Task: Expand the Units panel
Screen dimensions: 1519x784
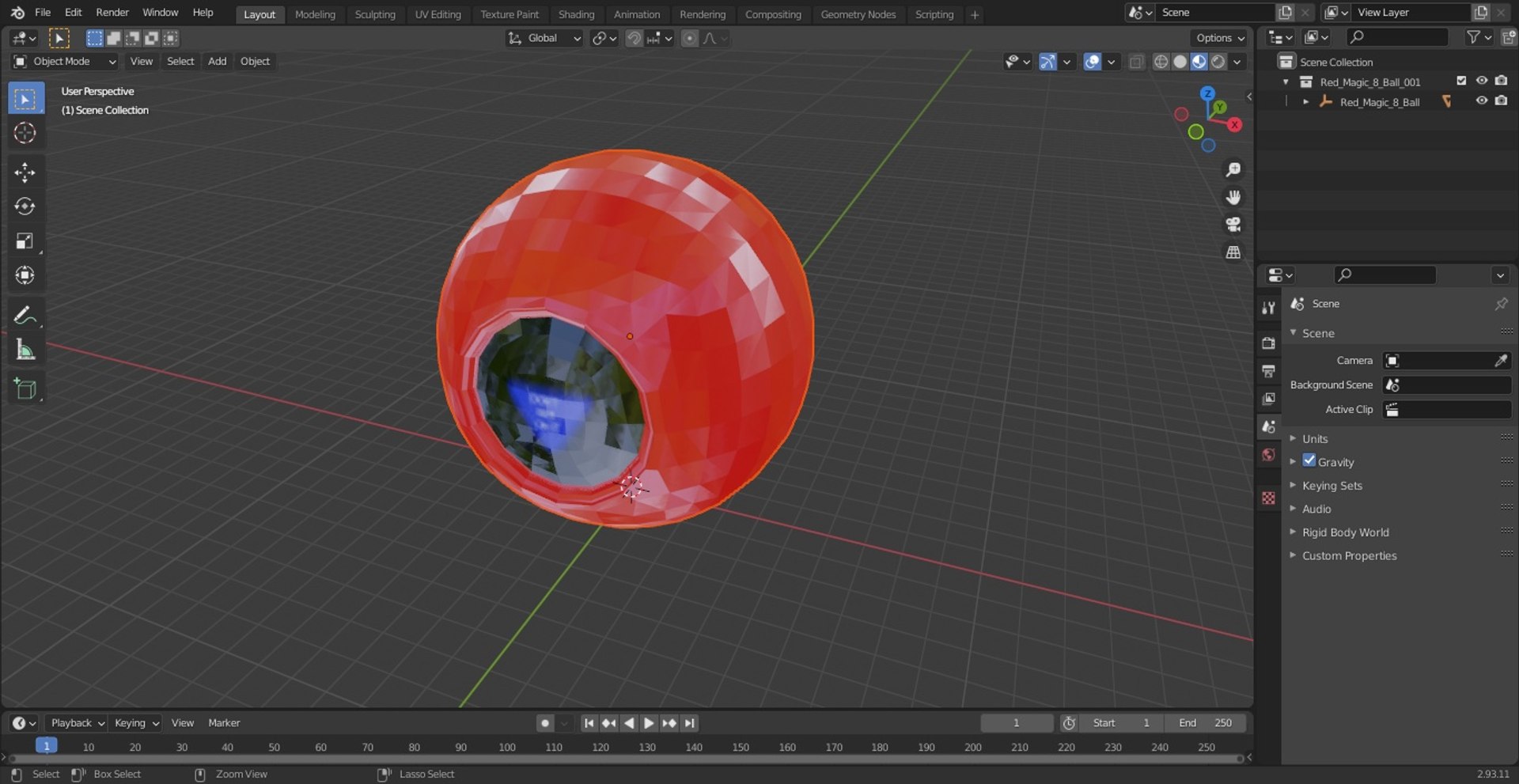Action: [1314, 438]
